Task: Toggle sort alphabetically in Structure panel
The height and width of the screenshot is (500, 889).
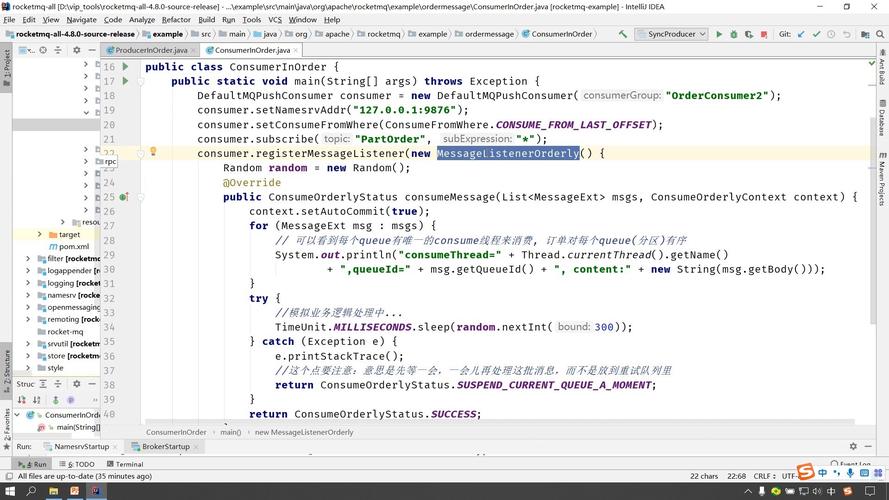Action: [x=36, y=400]
